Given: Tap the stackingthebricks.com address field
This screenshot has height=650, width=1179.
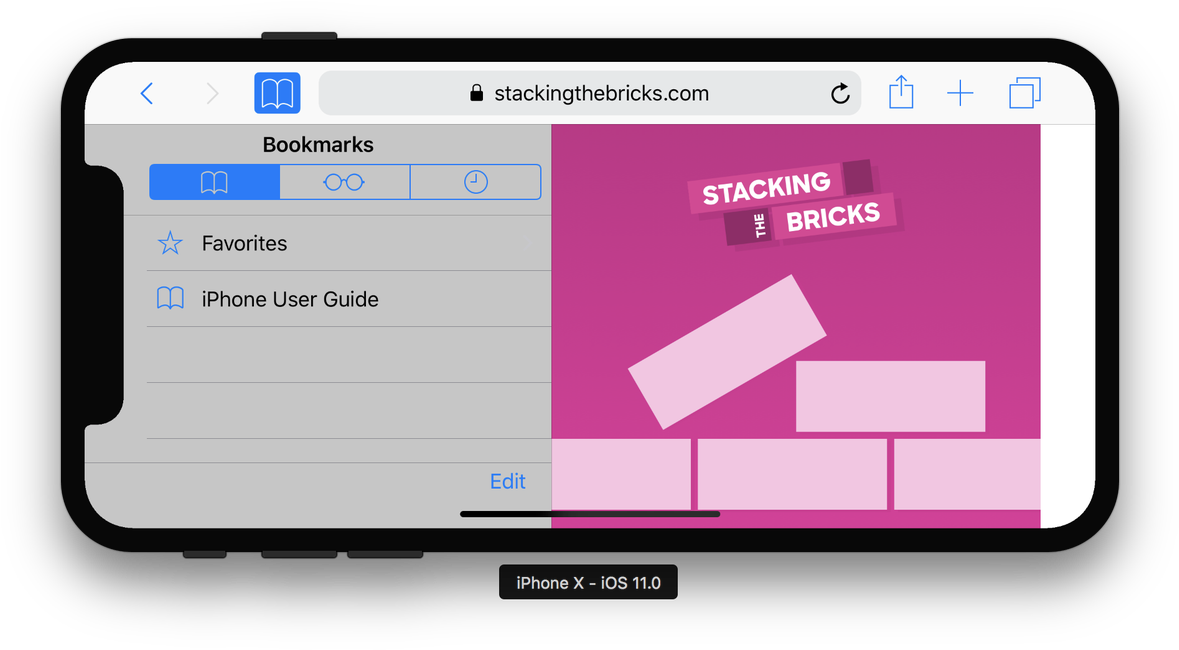Looking at the screenshot, I should (x=601, y=94).
